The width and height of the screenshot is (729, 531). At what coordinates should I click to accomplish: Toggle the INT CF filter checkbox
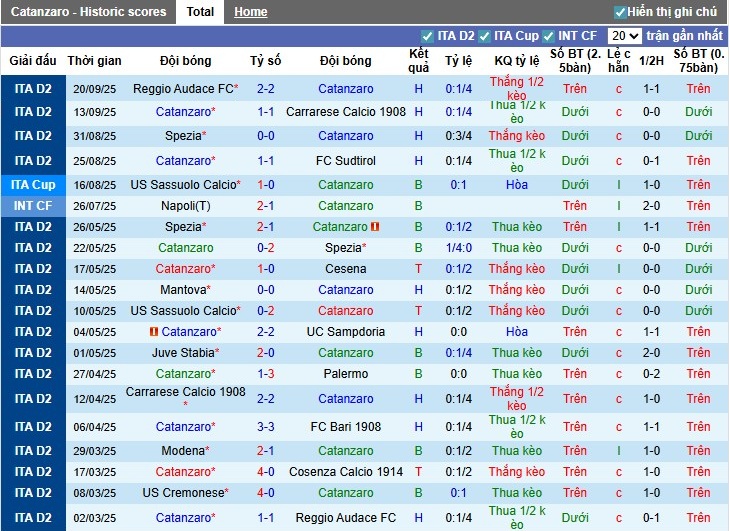(x=549, y=36)
